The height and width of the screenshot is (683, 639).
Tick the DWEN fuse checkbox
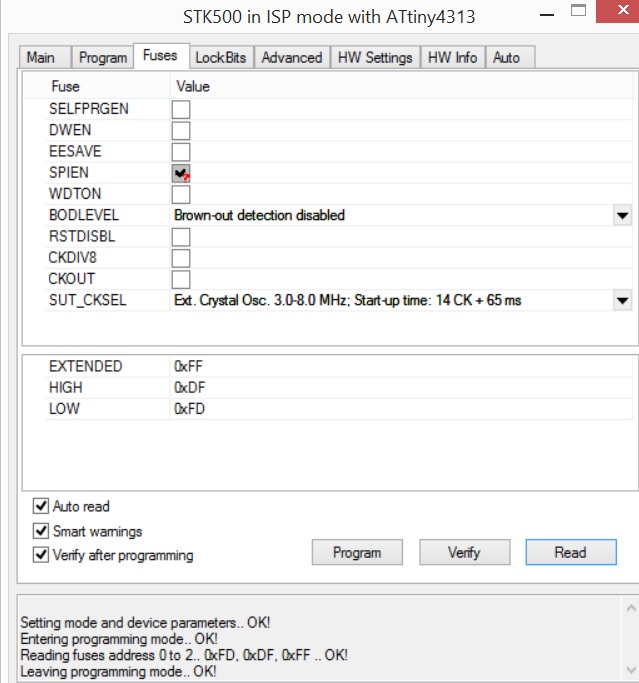(x=181, y=131)
